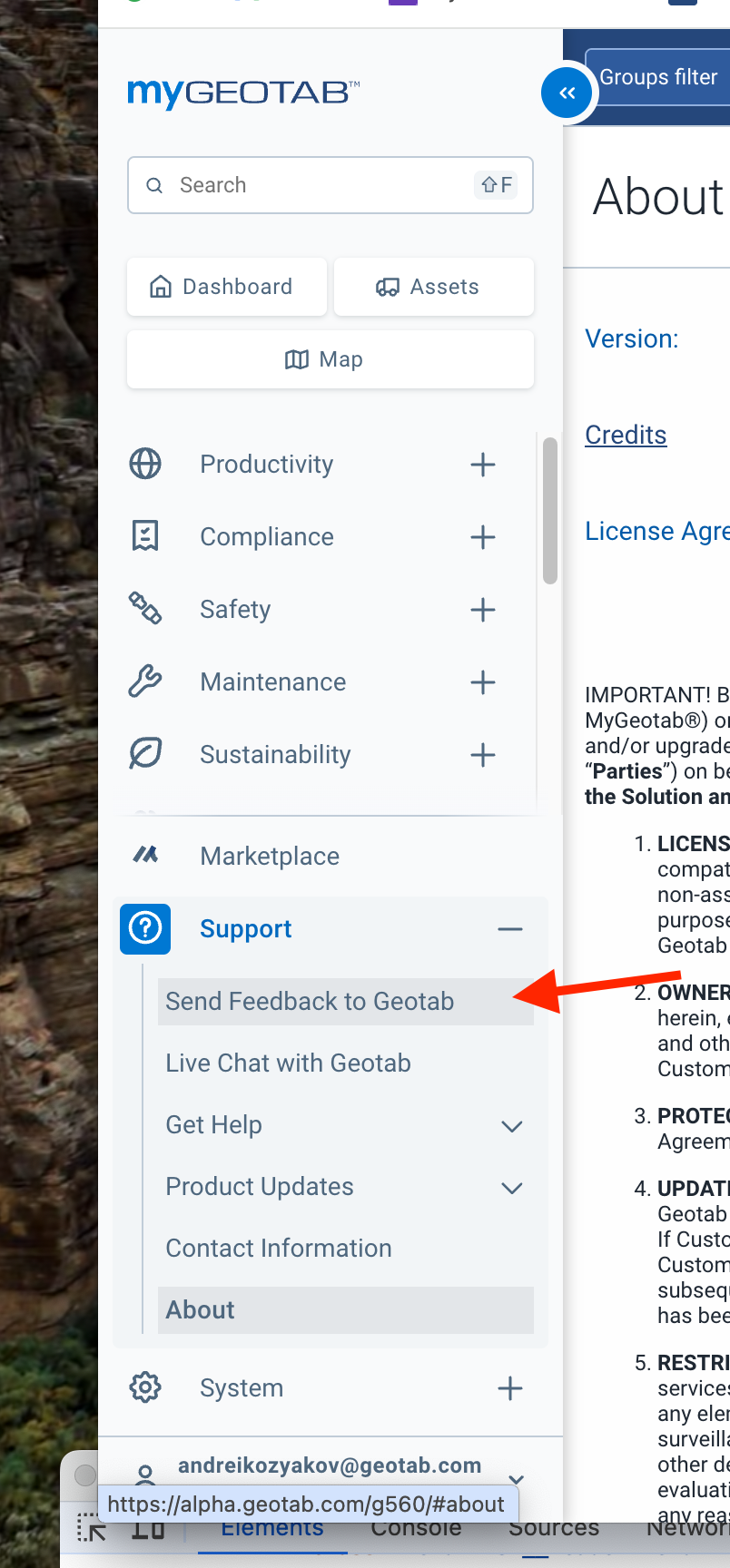The height and width of the screenshot is (1568, 730).
Task: Select the Safety seatbelt icon
Action: (x=144, y=609)
